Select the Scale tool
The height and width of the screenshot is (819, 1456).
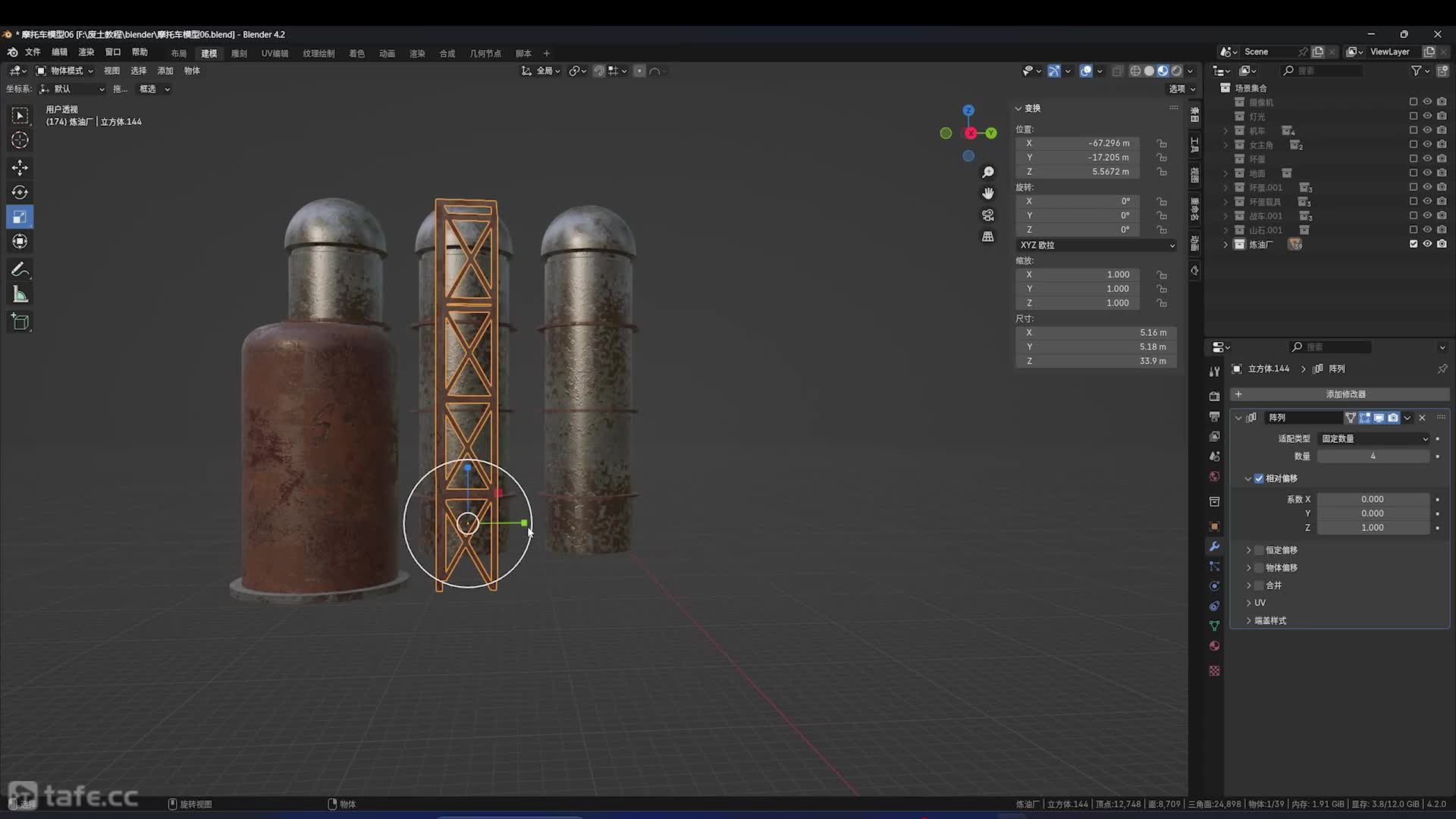click(x=20, y=217)
